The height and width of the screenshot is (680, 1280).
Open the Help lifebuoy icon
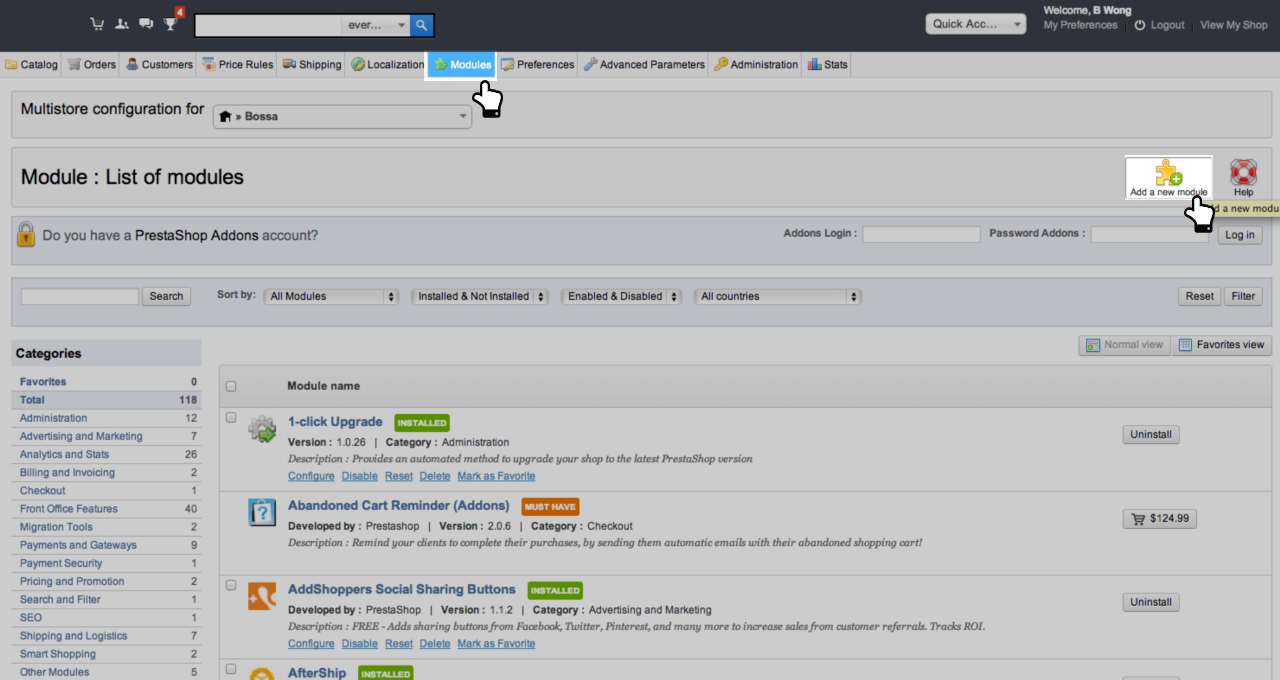point(1243,178)
